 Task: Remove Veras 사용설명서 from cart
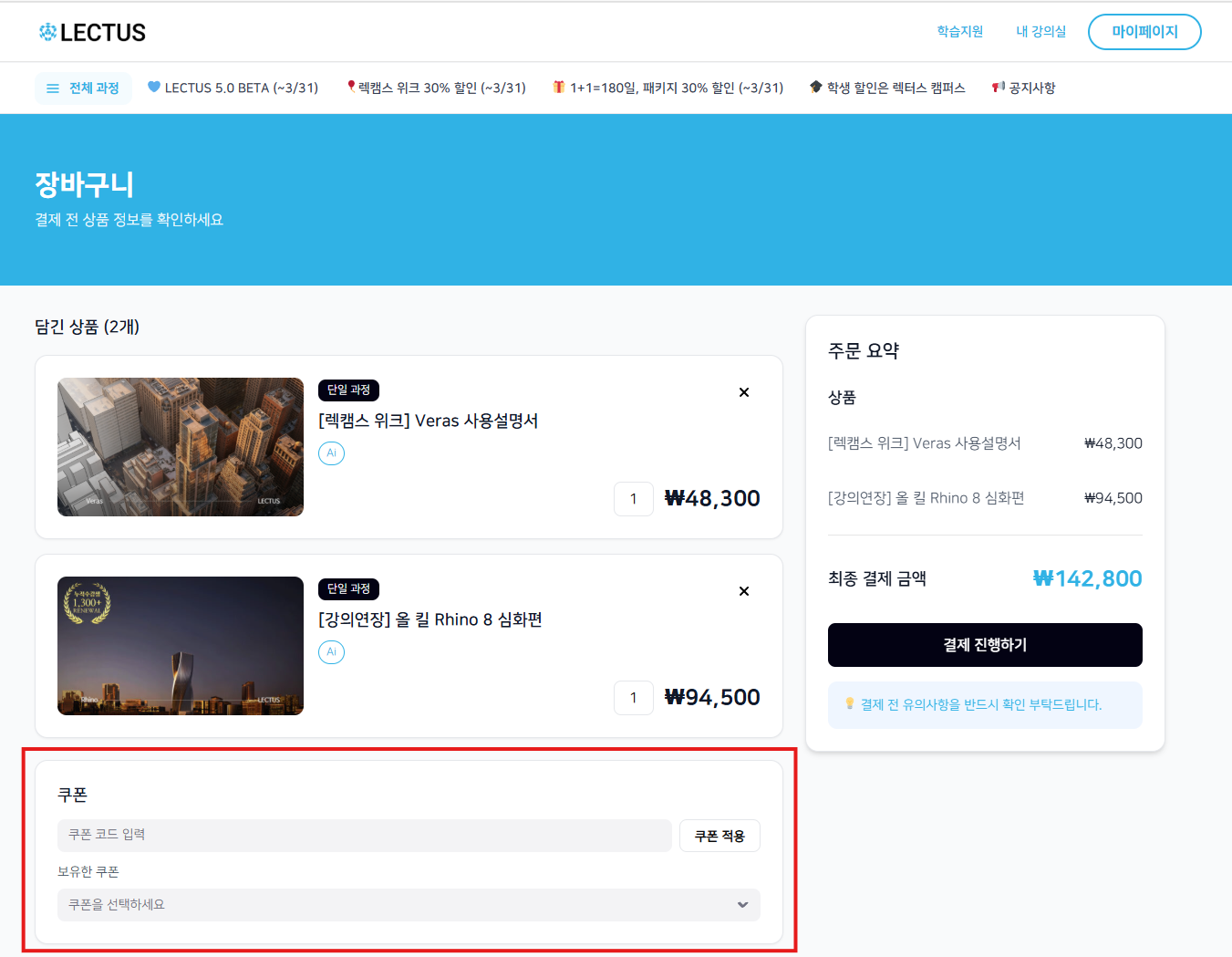[744, 392]
